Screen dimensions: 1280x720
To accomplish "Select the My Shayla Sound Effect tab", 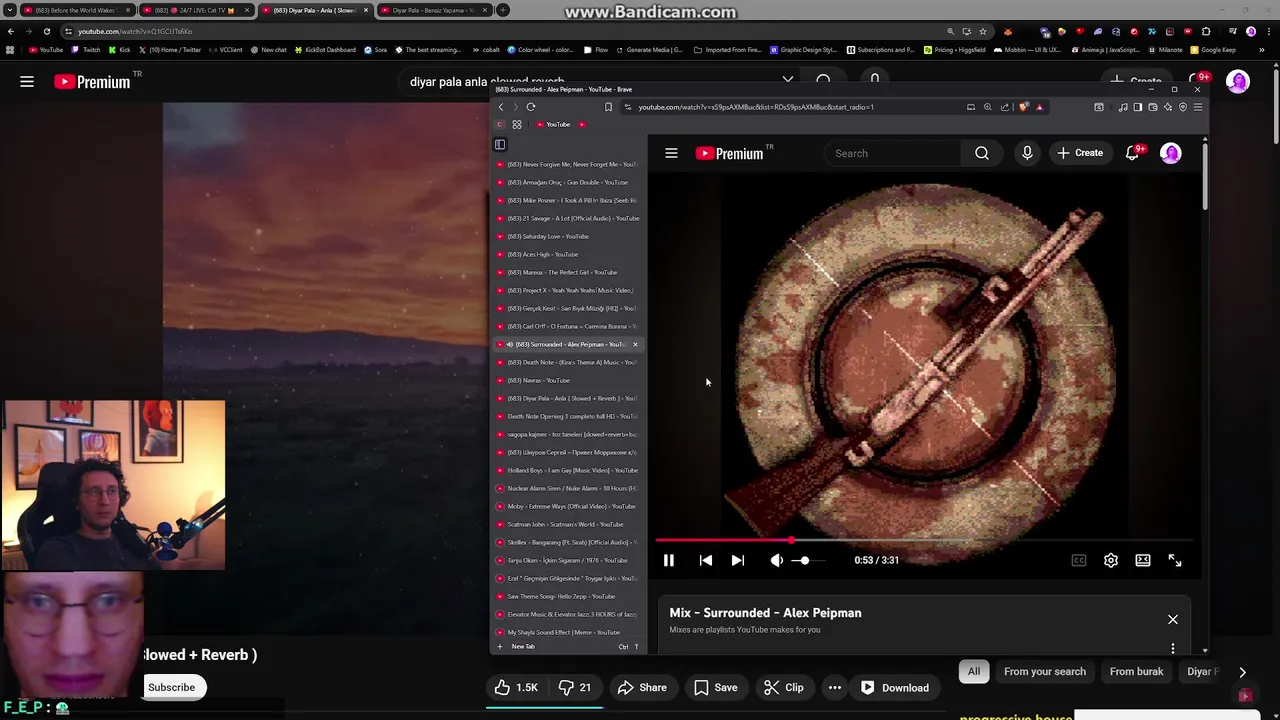I will (568, 632).
